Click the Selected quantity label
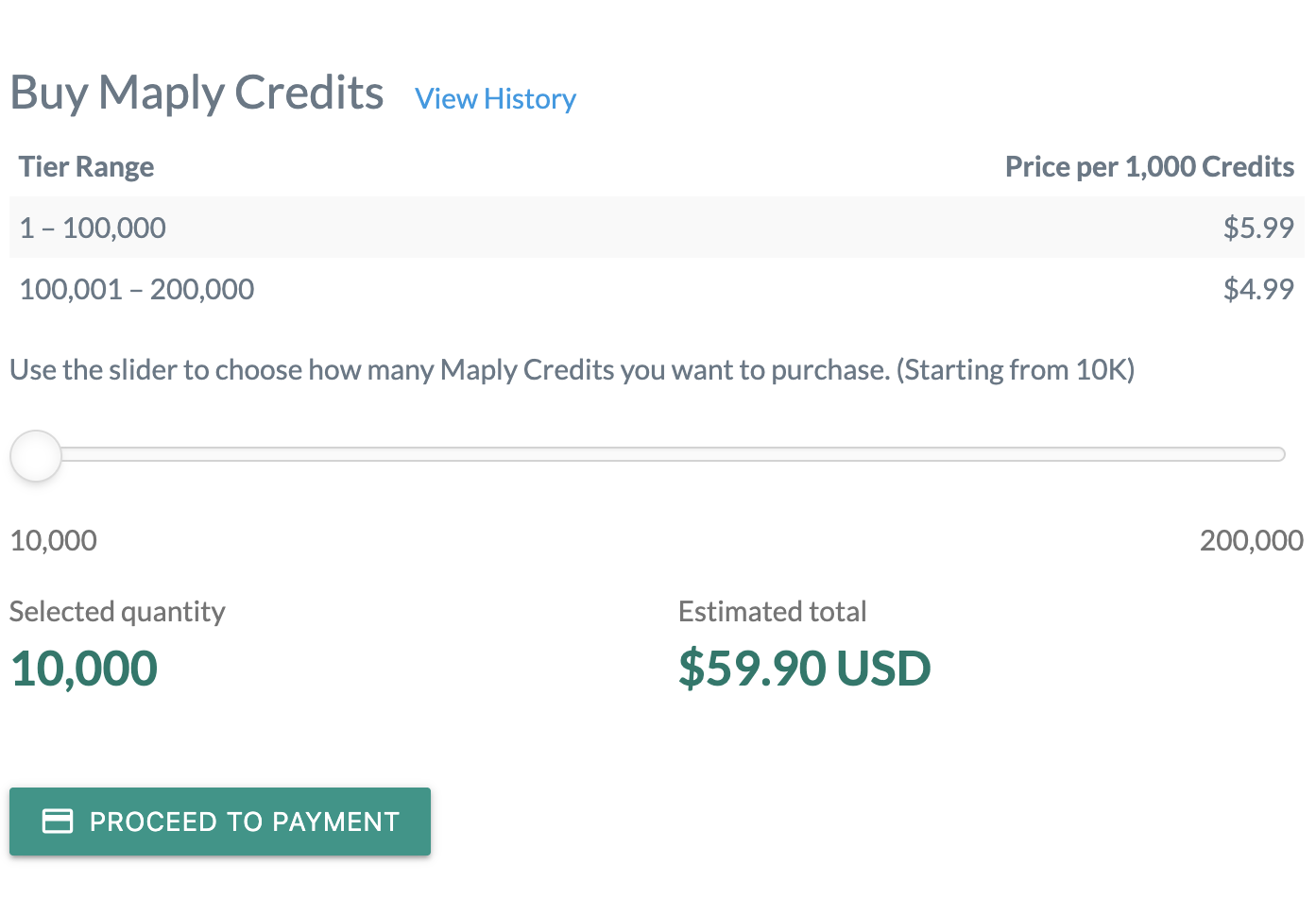 tap(117, 612)
